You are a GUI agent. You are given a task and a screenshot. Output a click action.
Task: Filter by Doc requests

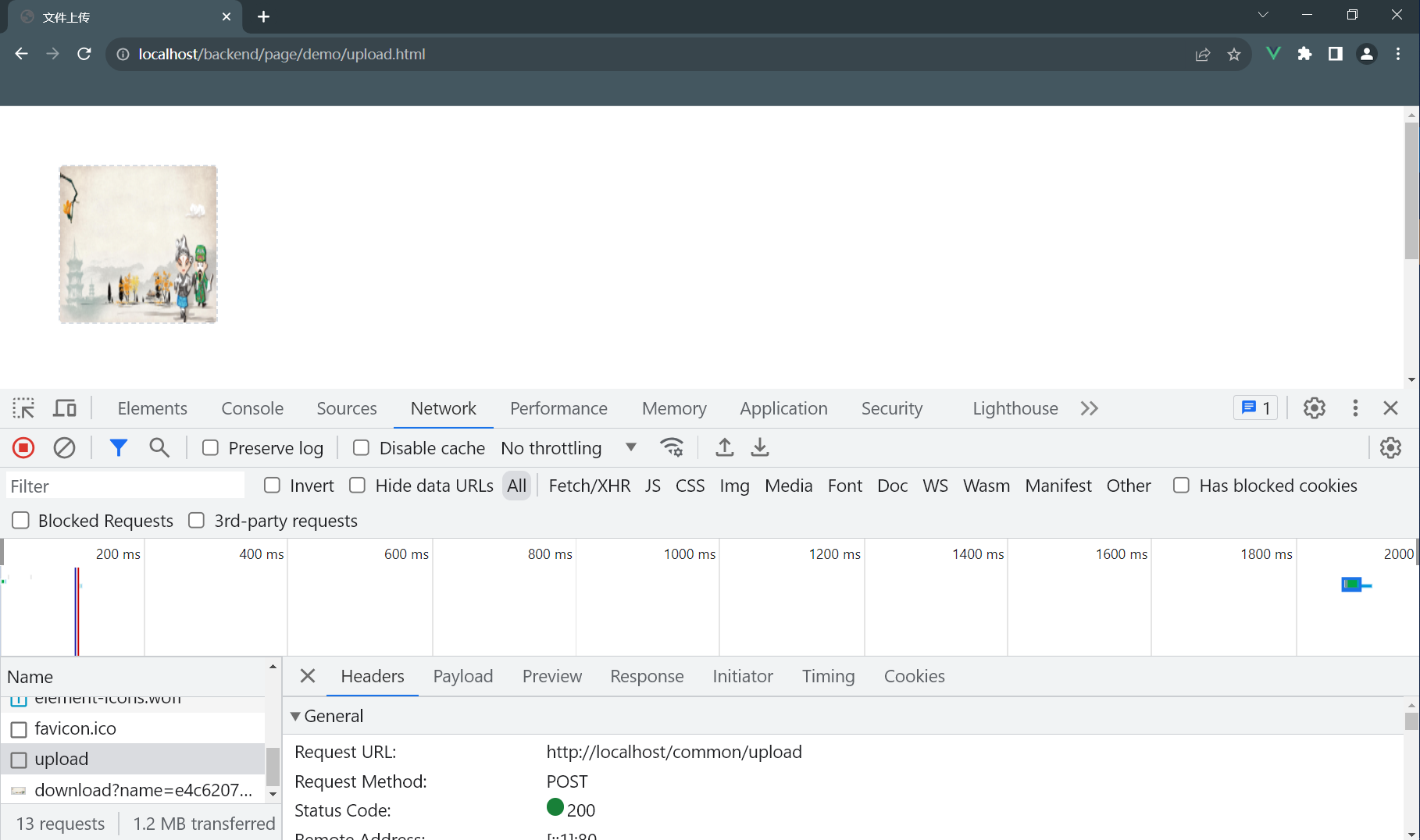892,486
